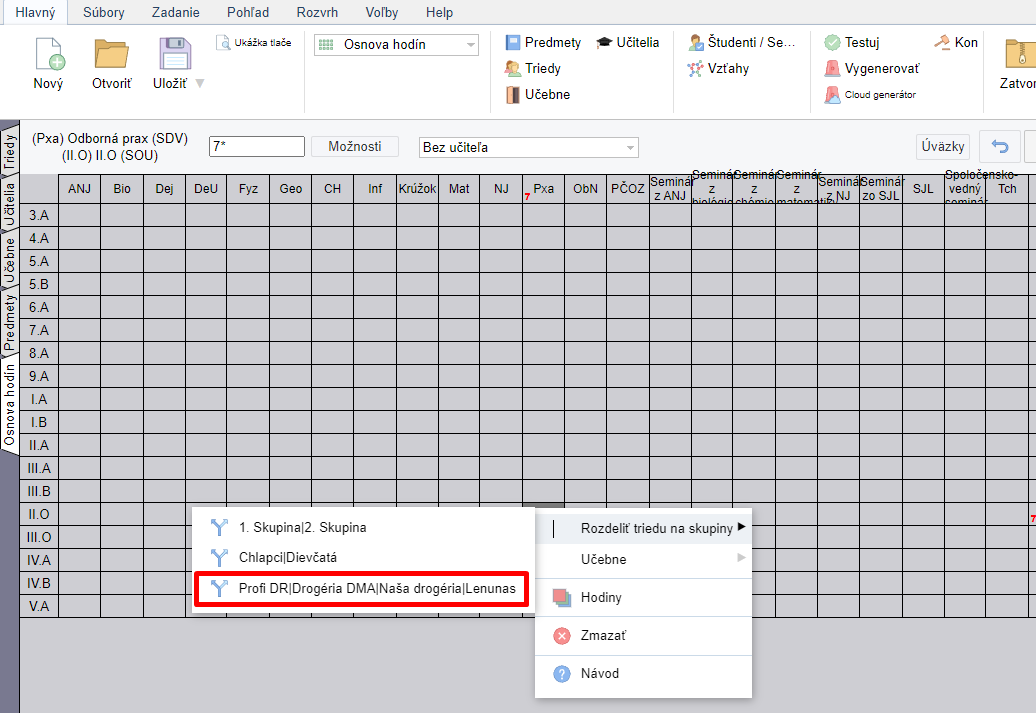The image size is (1036, 713).
Task: Select the ANJ column header
Action: (79, 189)
